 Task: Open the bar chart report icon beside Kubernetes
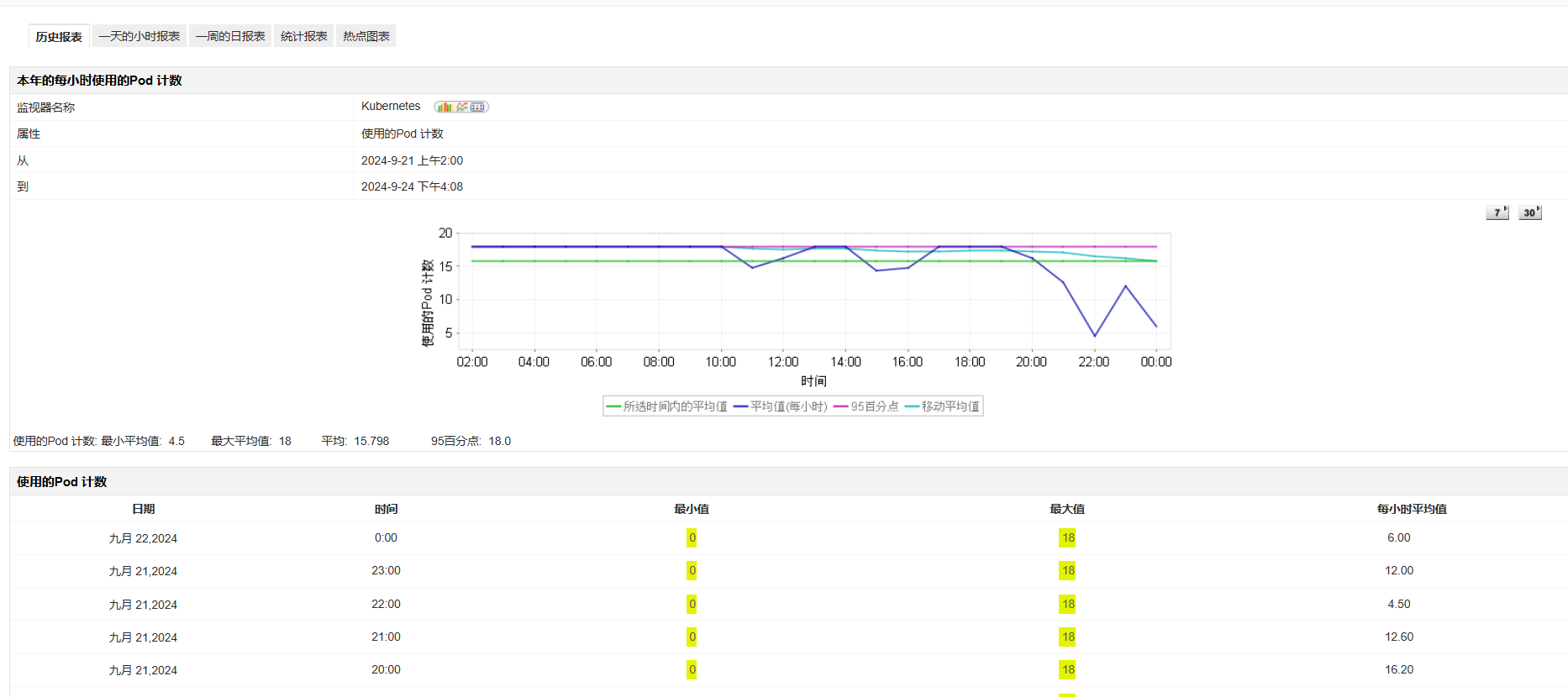445,107
